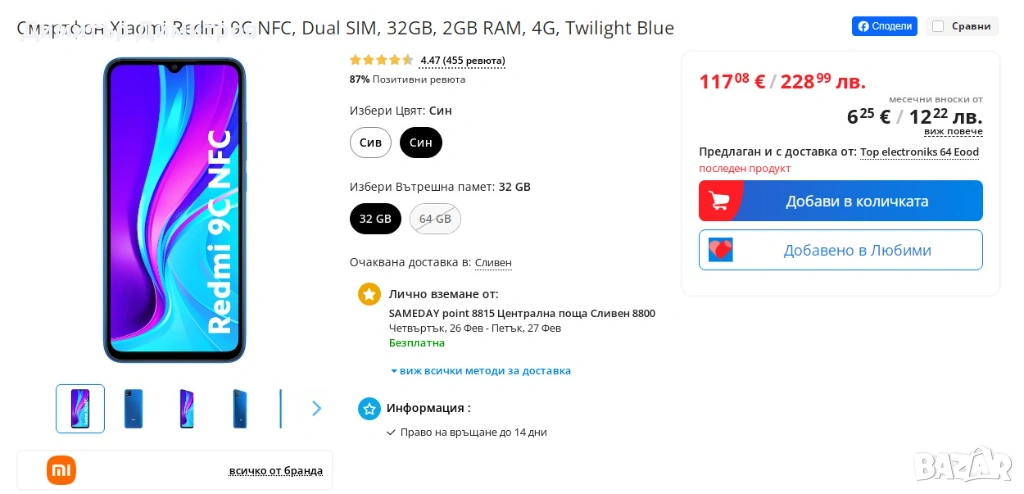Click the yellow star pickup icon

tap(370, 294)
